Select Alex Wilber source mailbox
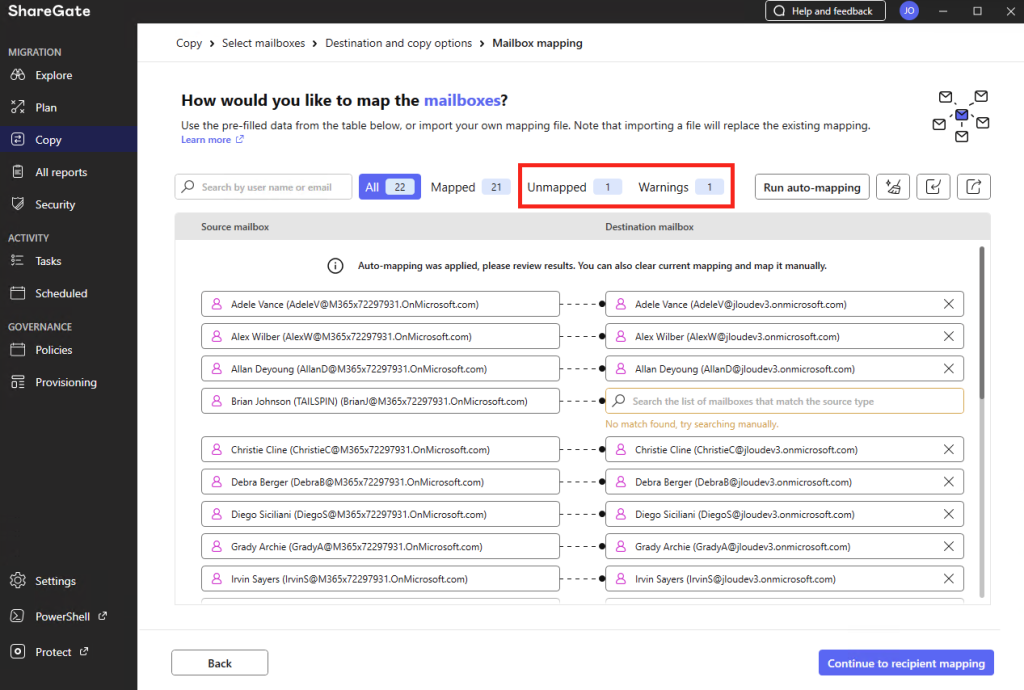This screenshot has height=690, width=1024. (x=380, y=337)
